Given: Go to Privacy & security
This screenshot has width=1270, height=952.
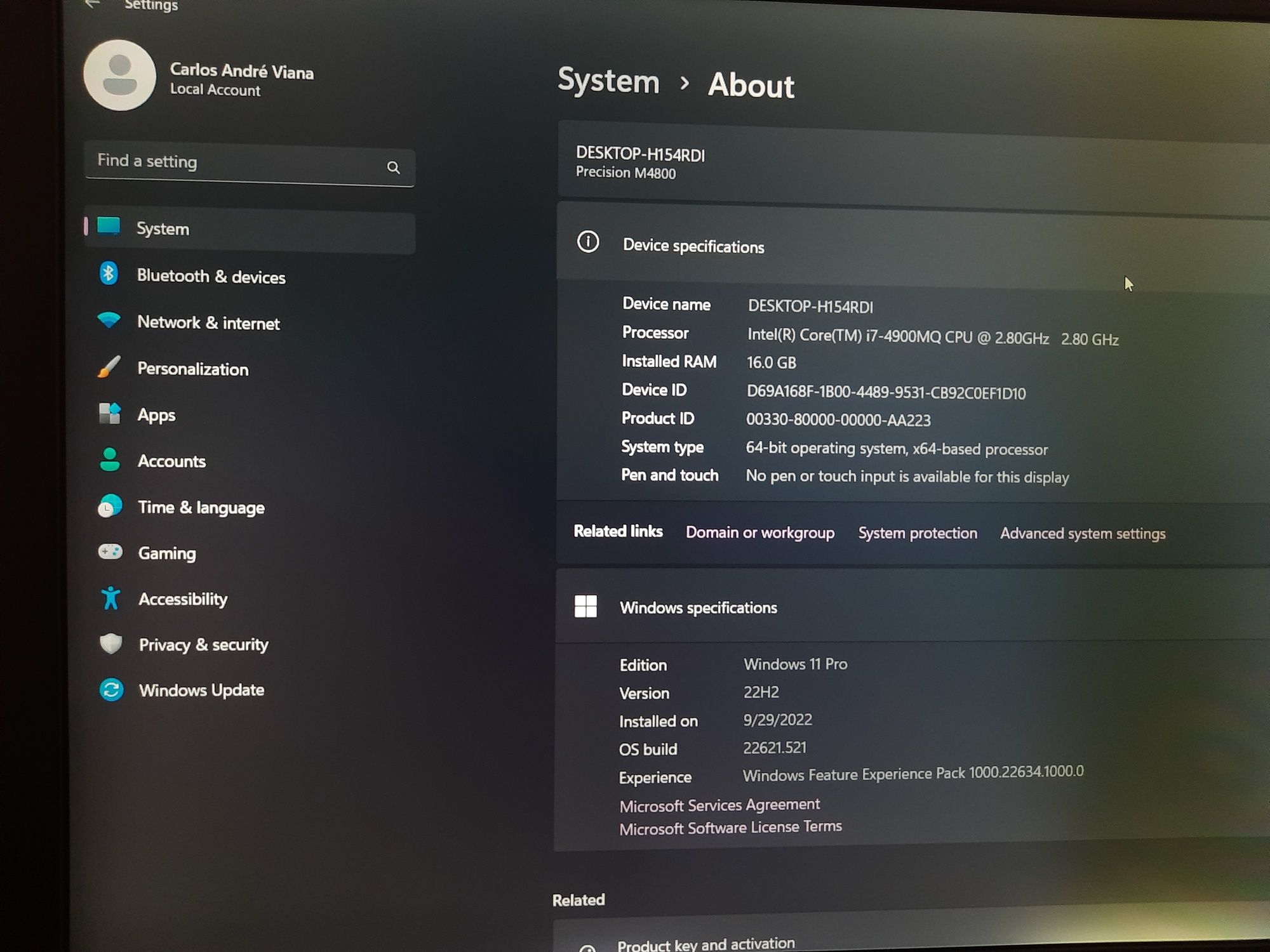Looking at the screenshot, I should (x=250, y=644).
